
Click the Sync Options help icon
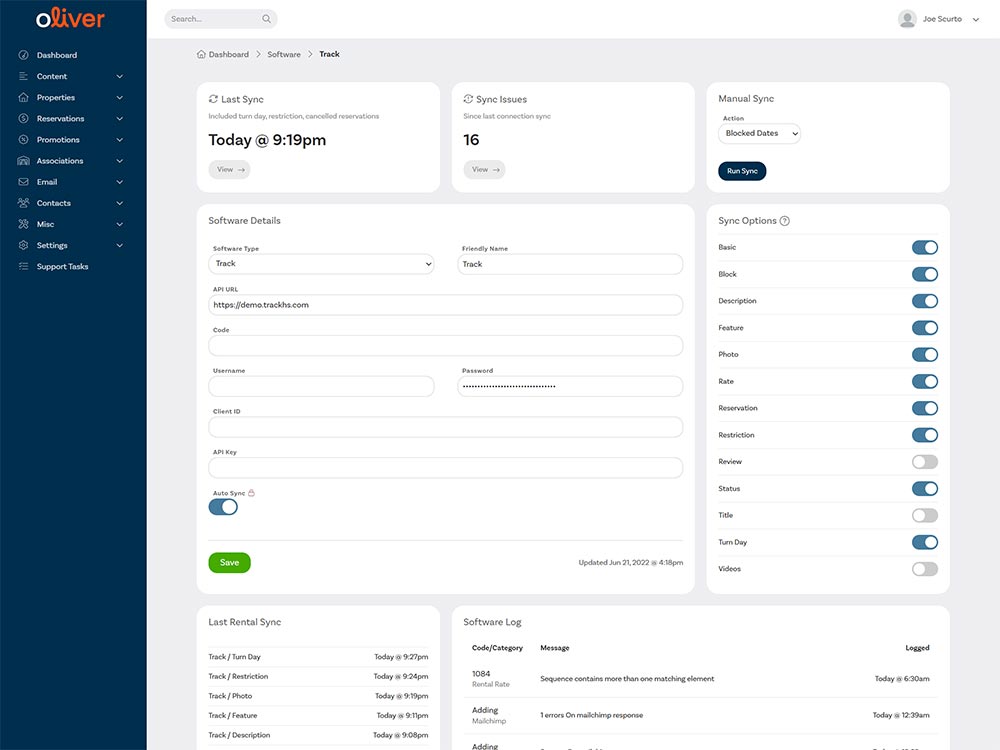coord(784,221)
